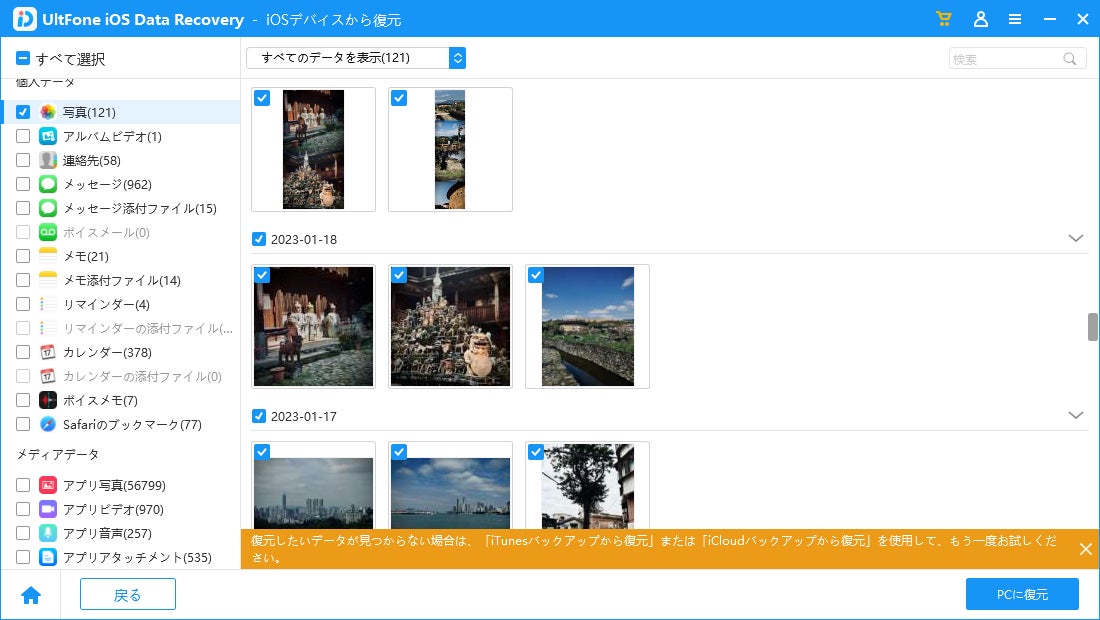Click the search magnifier icon
Viewport: 1100px width, 620px height.
(x=1069, y=59)
